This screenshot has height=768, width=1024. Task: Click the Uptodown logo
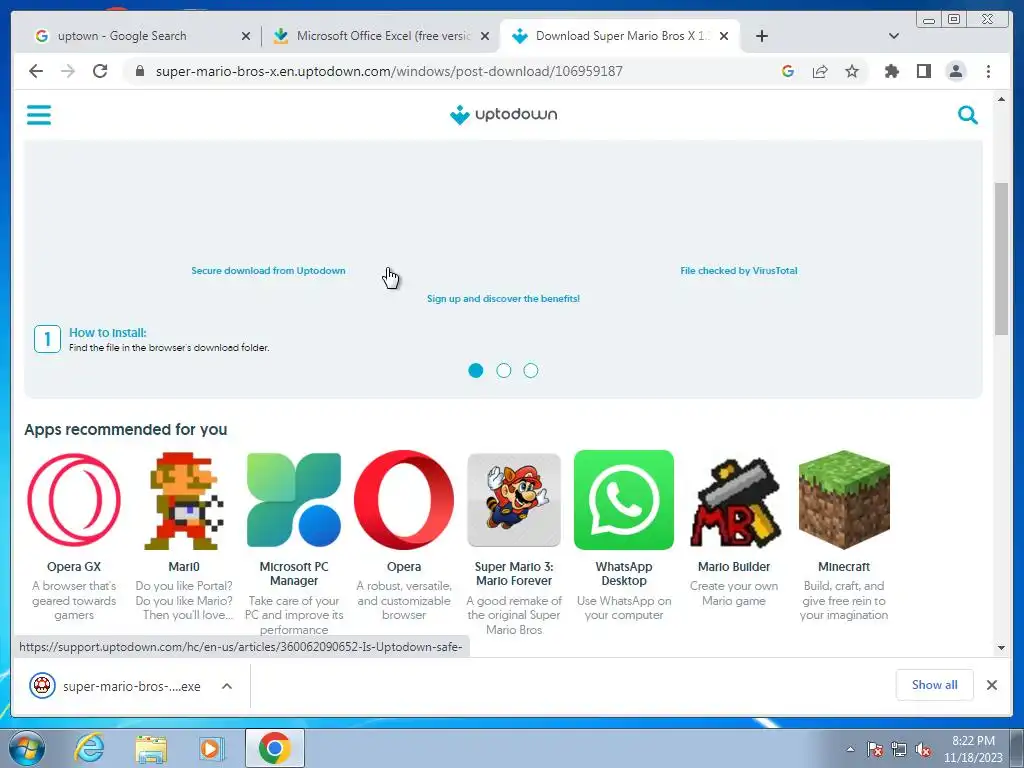coord(504,114)
